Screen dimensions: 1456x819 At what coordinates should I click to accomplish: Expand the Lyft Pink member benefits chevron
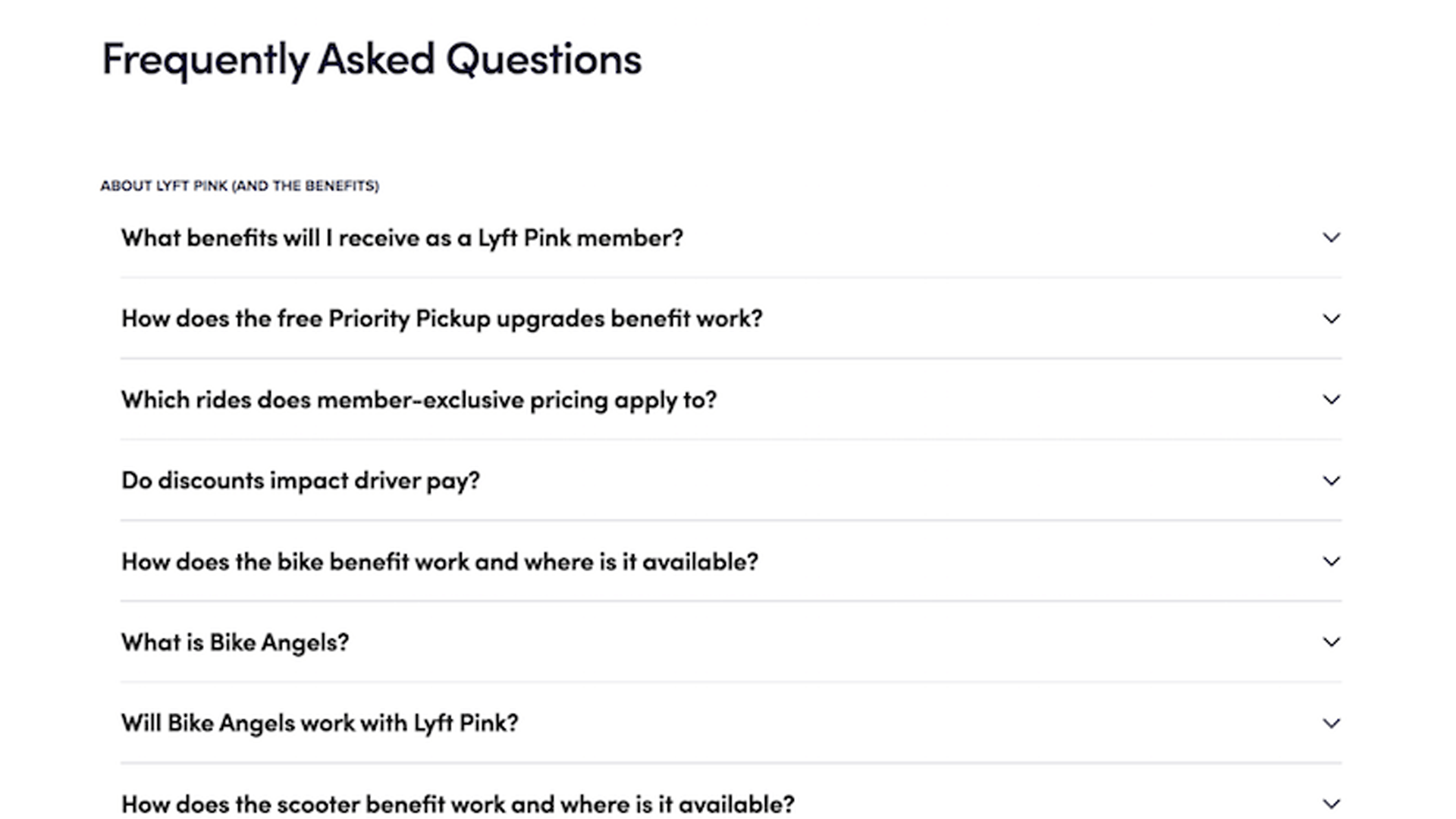click(1331, 238)
